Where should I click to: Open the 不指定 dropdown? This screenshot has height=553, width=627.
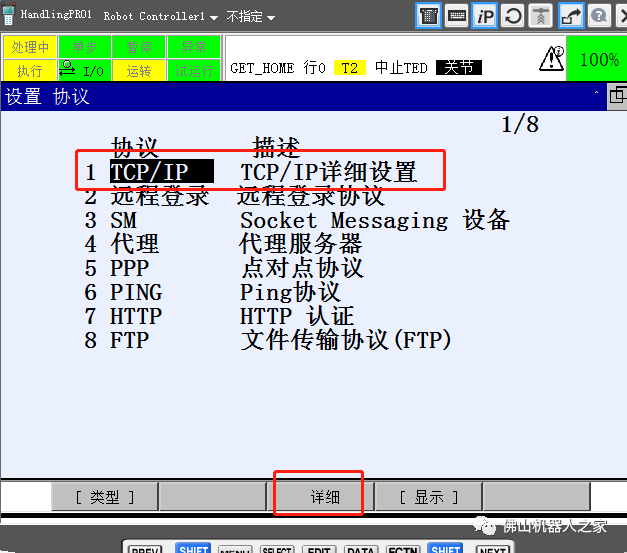[250, 16]
